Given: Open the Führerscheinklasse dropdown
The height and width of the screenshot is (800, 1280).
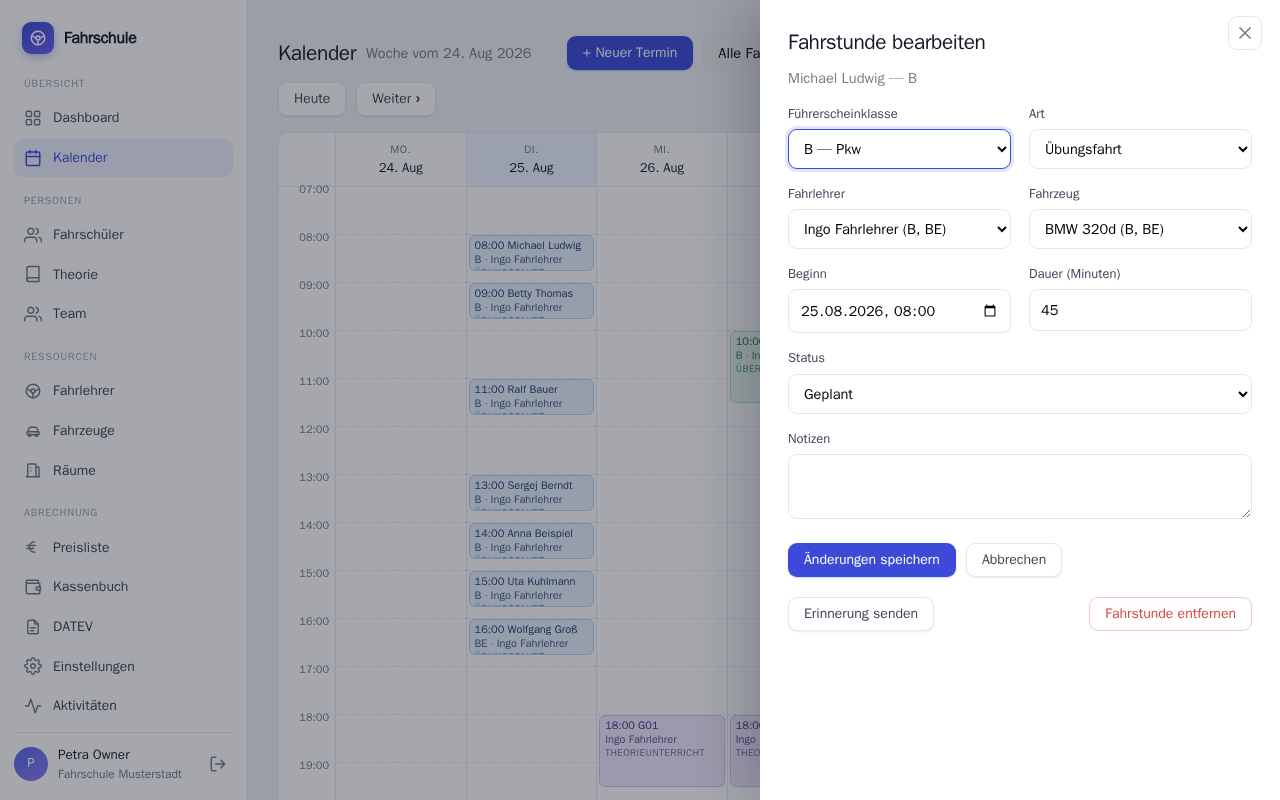Looking at the screenshot, I should [899, 149].
